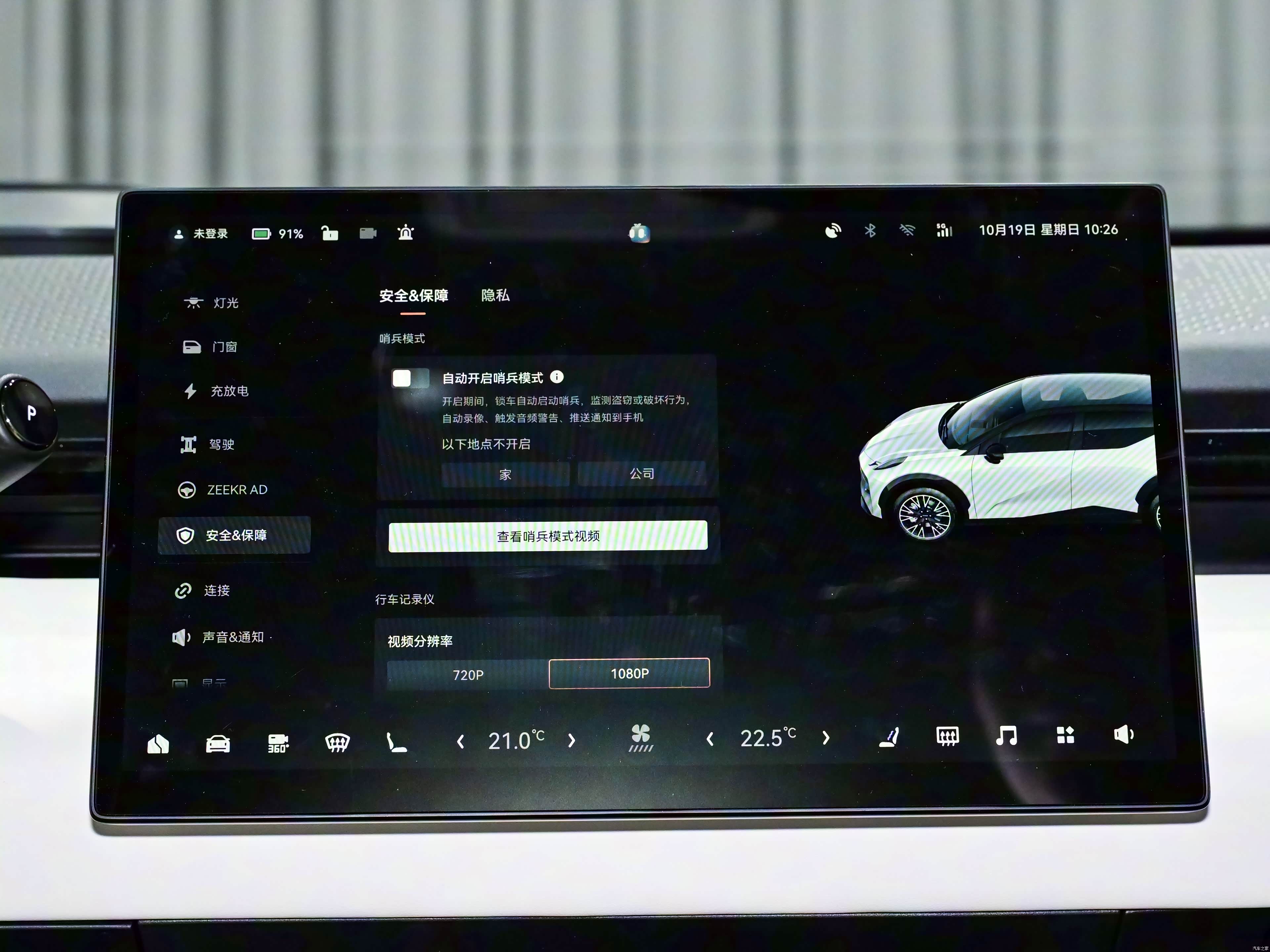Increase left temperature with right chevron
This screenshot has width=1270, height=952.
coord(571,741)
